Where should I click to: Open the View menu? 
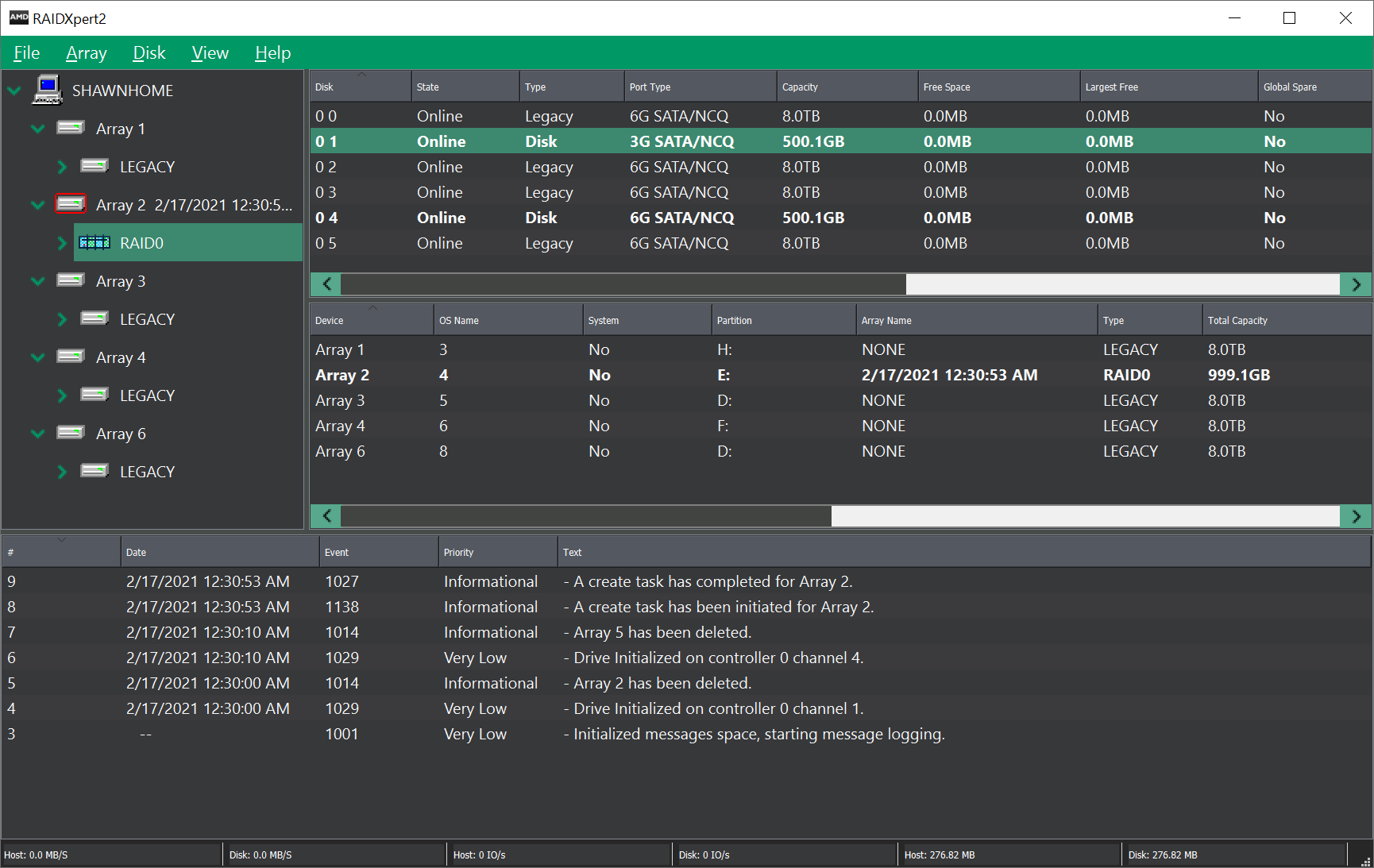tap(210, 53)
